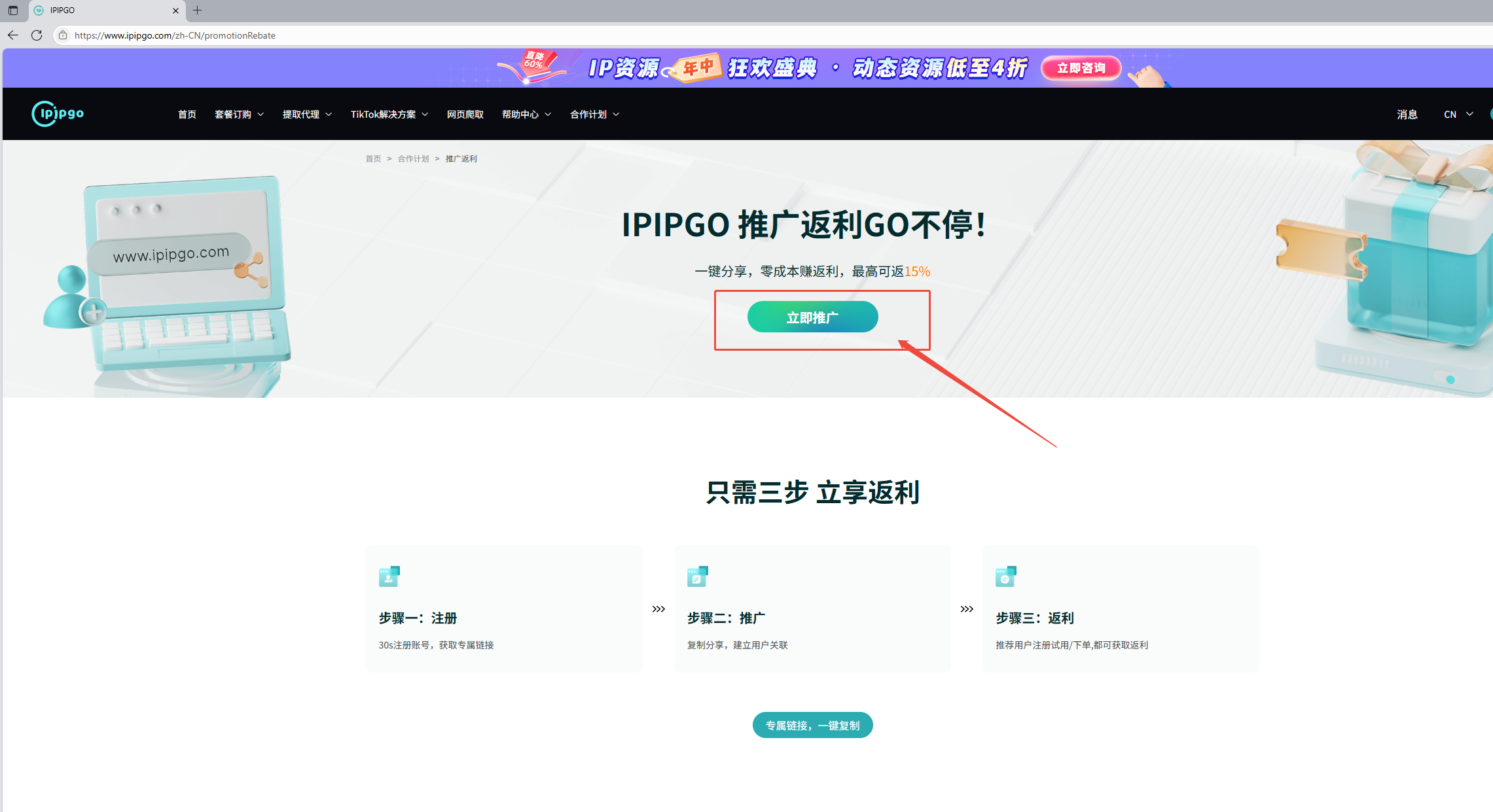Viewport: 1493px width, 812px height.
Task: Click the address bar URL
Action: point(175,35)
